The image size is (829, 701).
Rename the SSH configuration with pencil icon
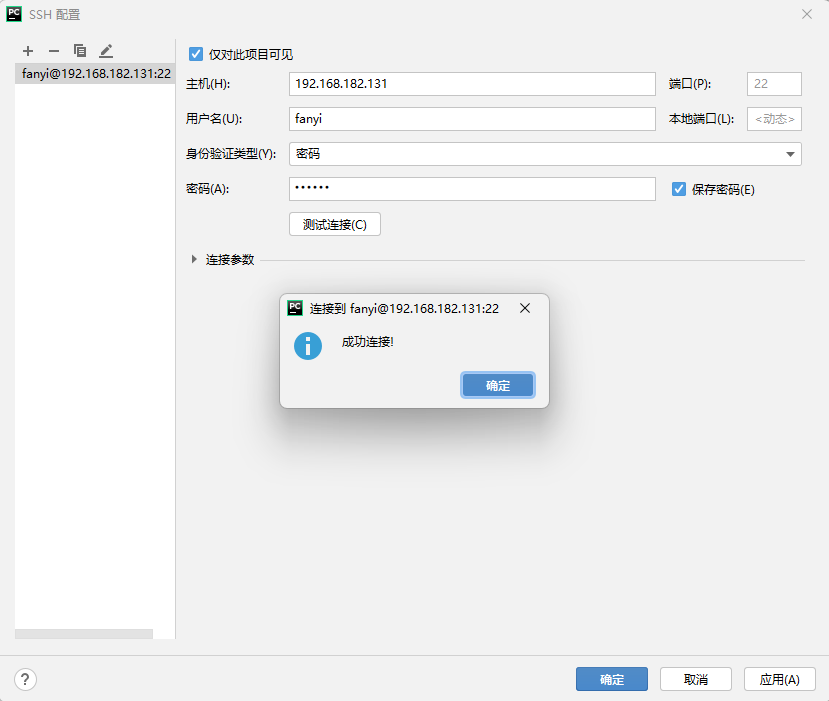point(106,51)
